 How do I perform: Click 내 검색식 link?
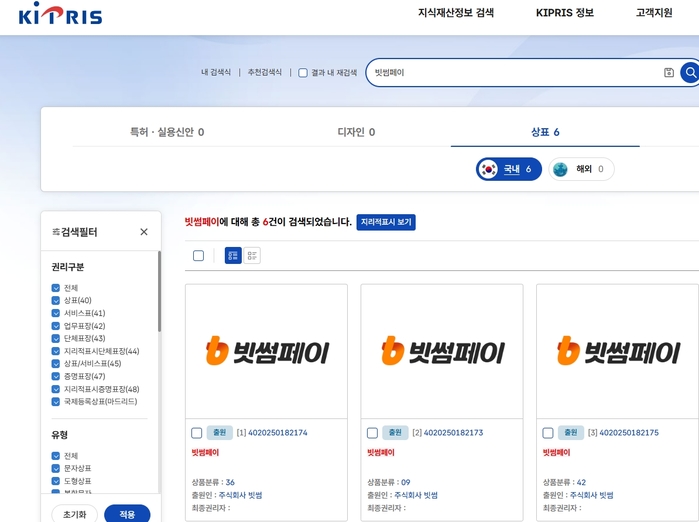[216, 72]
